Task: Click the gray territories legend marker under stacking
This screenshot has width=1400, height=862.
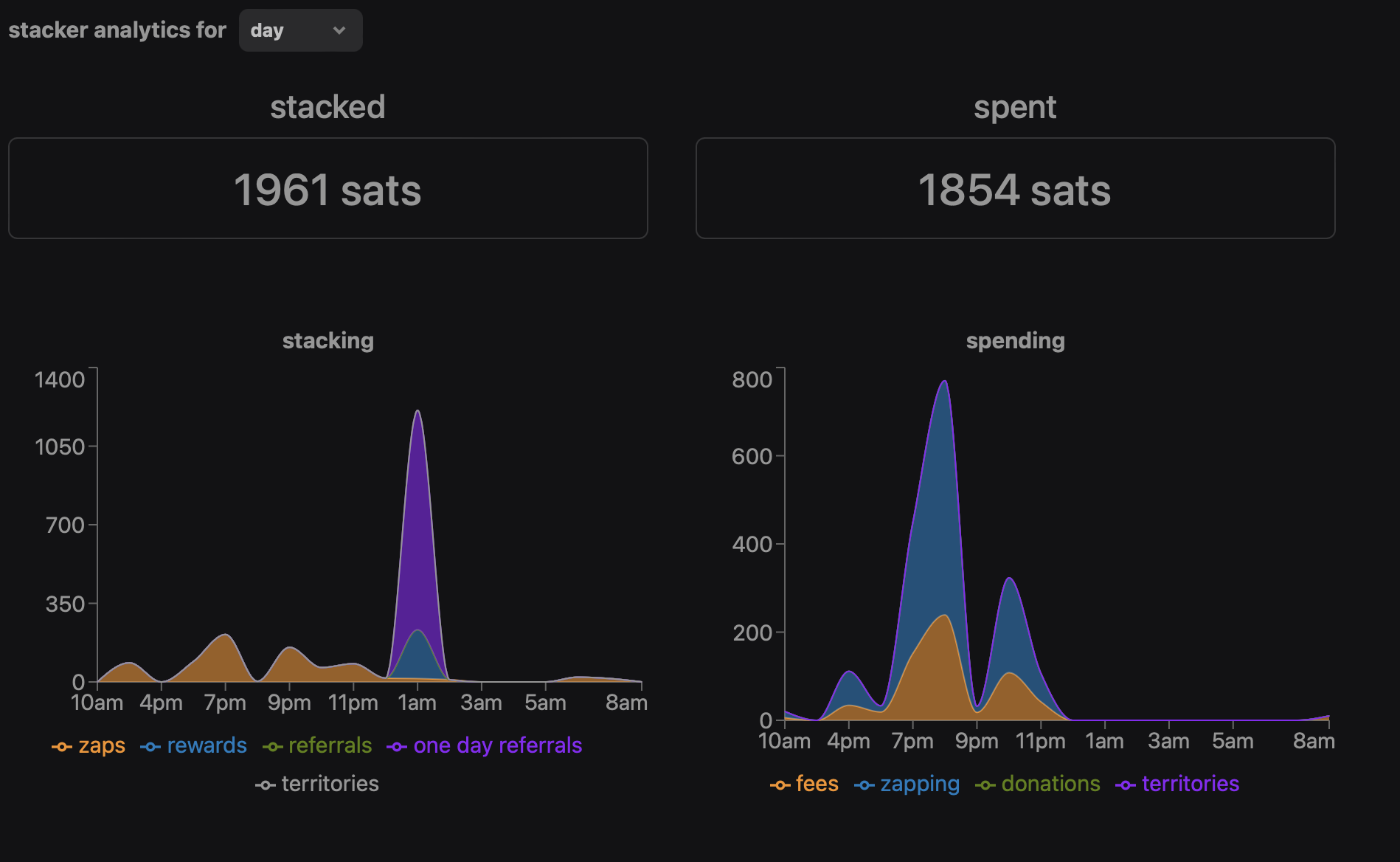Action: pos(266,785)
